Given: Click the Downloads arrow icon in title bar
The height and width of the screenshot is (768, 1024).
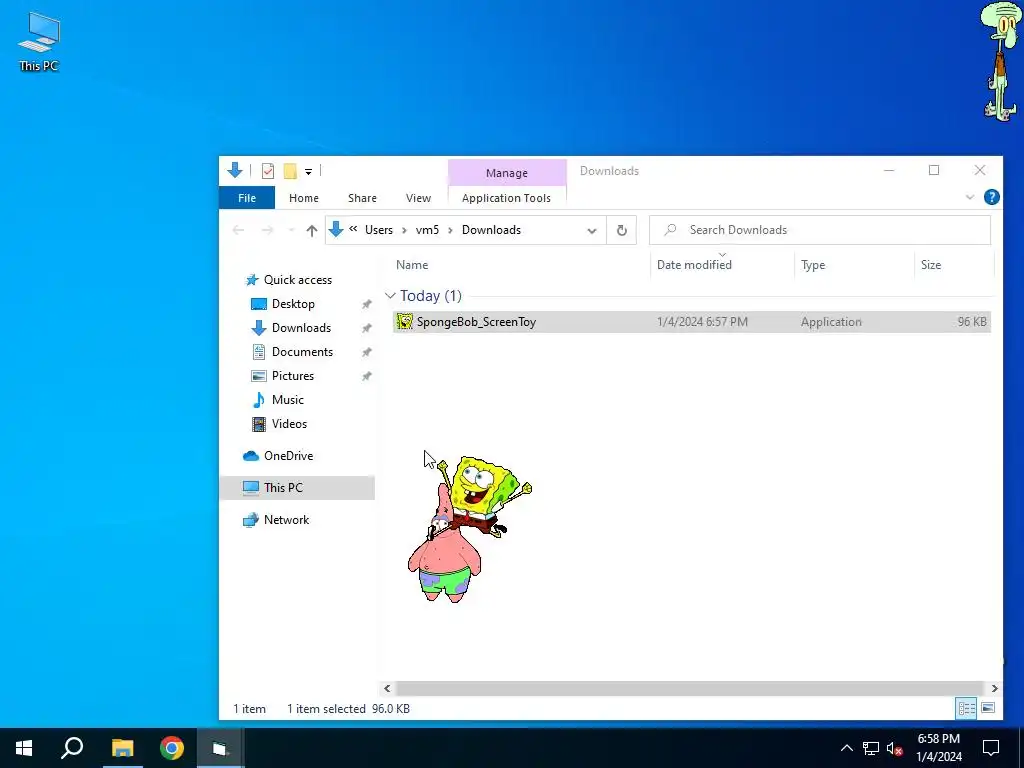Looking at the screenshot, I should (x=235, y=170).
